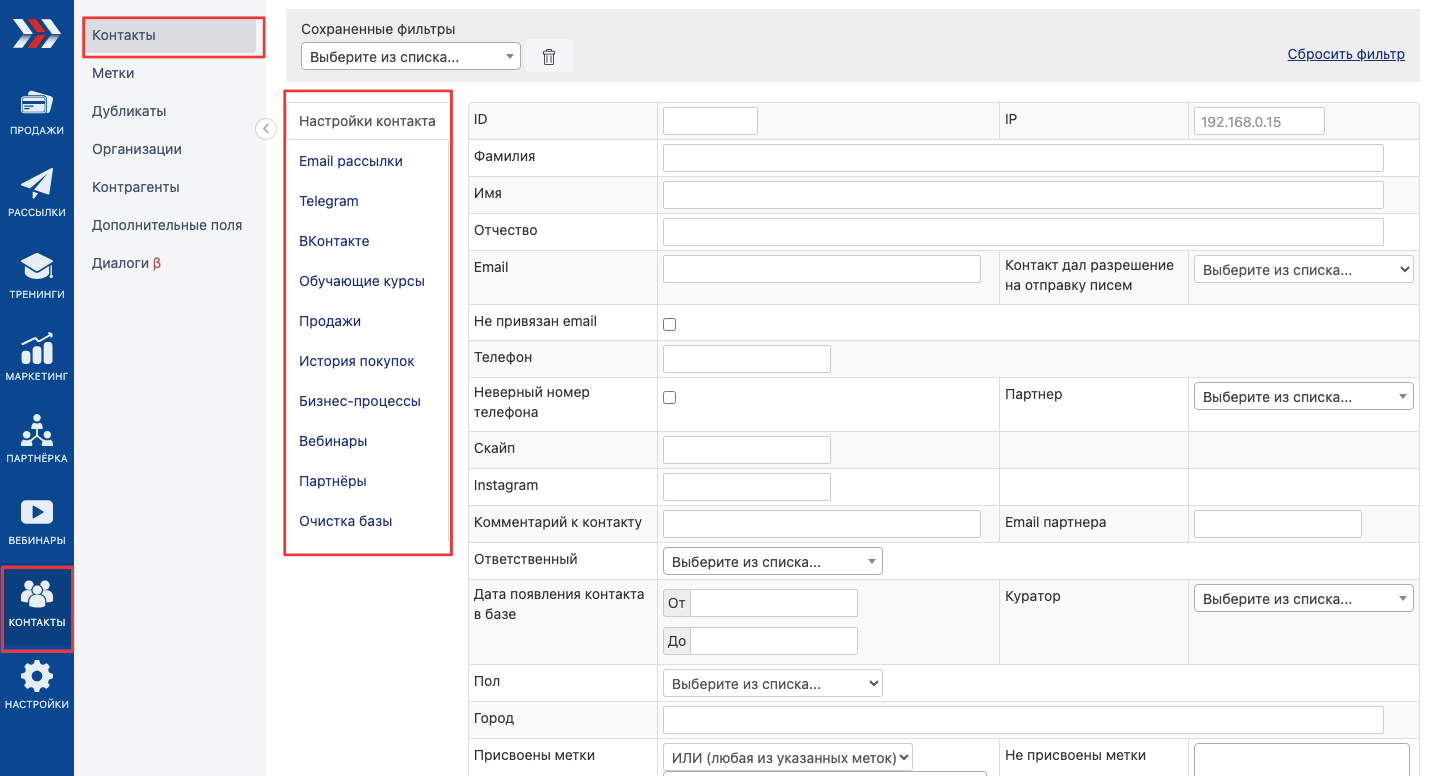This screenshot has width=1439, height=776.
Task: Open the Маркетинг chart icon
Action: pyautogui.click(x=37, y=349)
